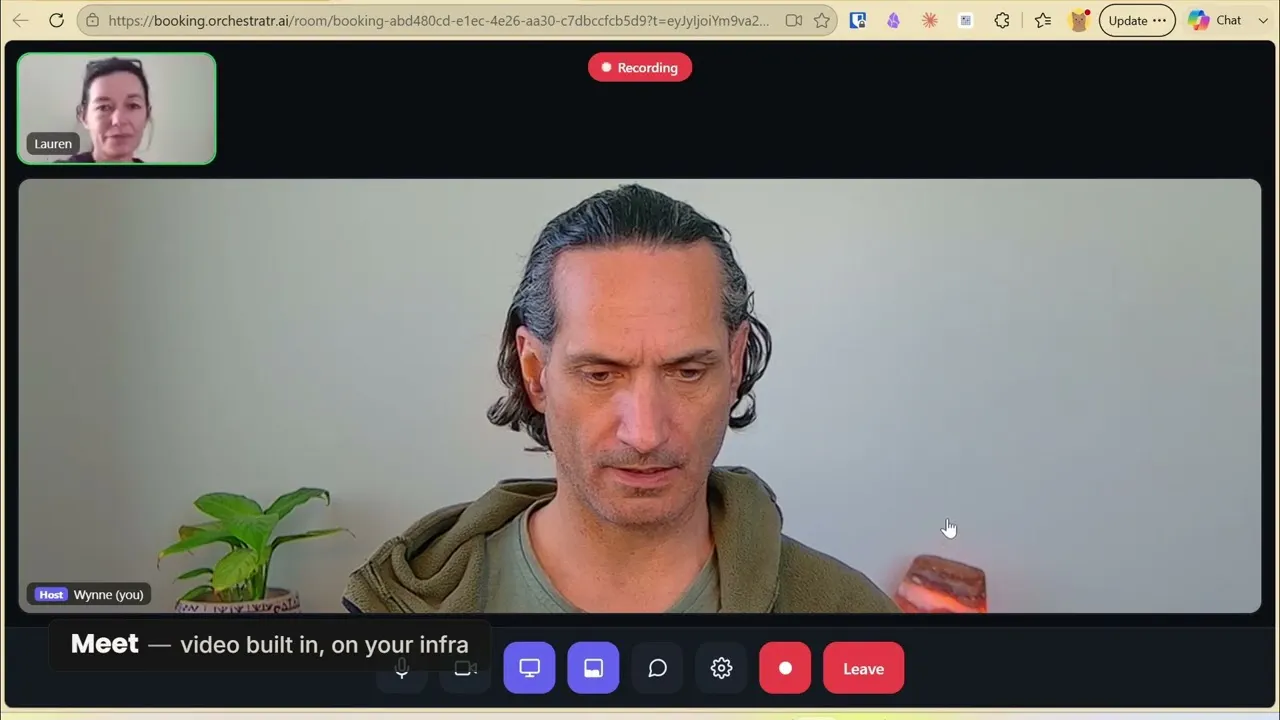Expand the dropdown chevron beside Chat

(x=1263, y=20)
